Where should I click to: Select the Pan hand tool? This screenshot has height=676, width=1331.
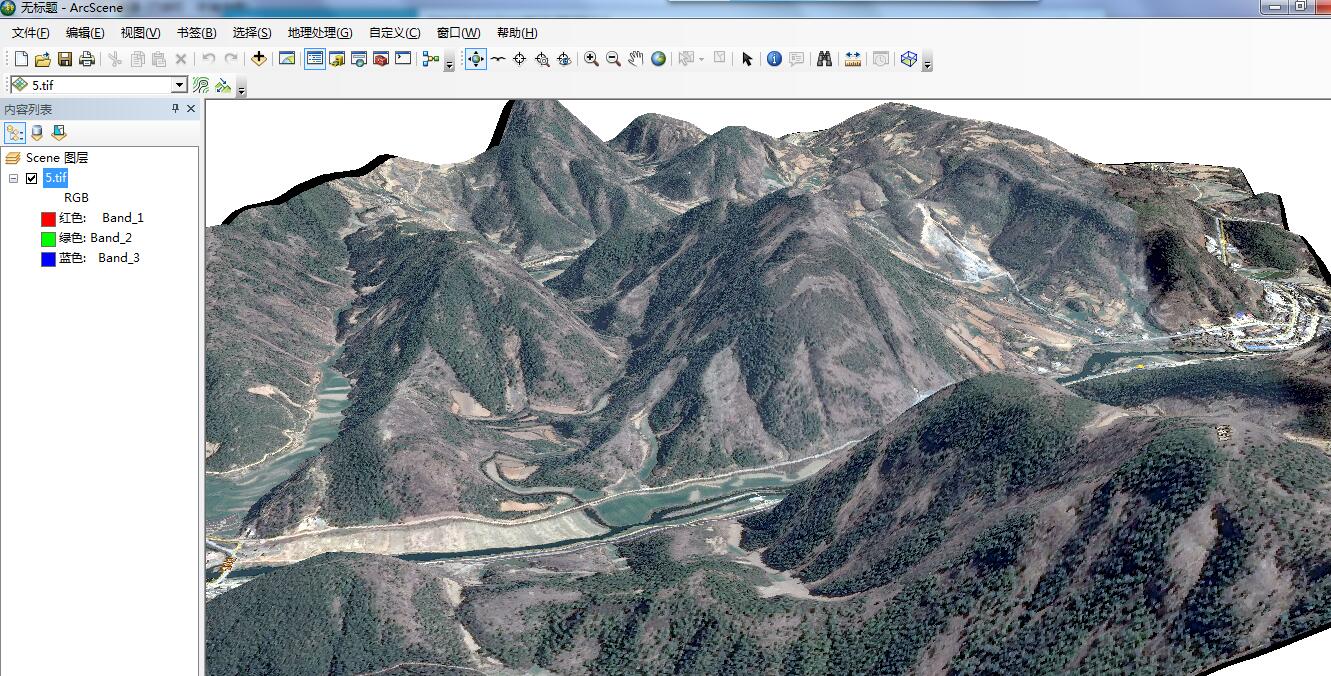coord(636,59)
